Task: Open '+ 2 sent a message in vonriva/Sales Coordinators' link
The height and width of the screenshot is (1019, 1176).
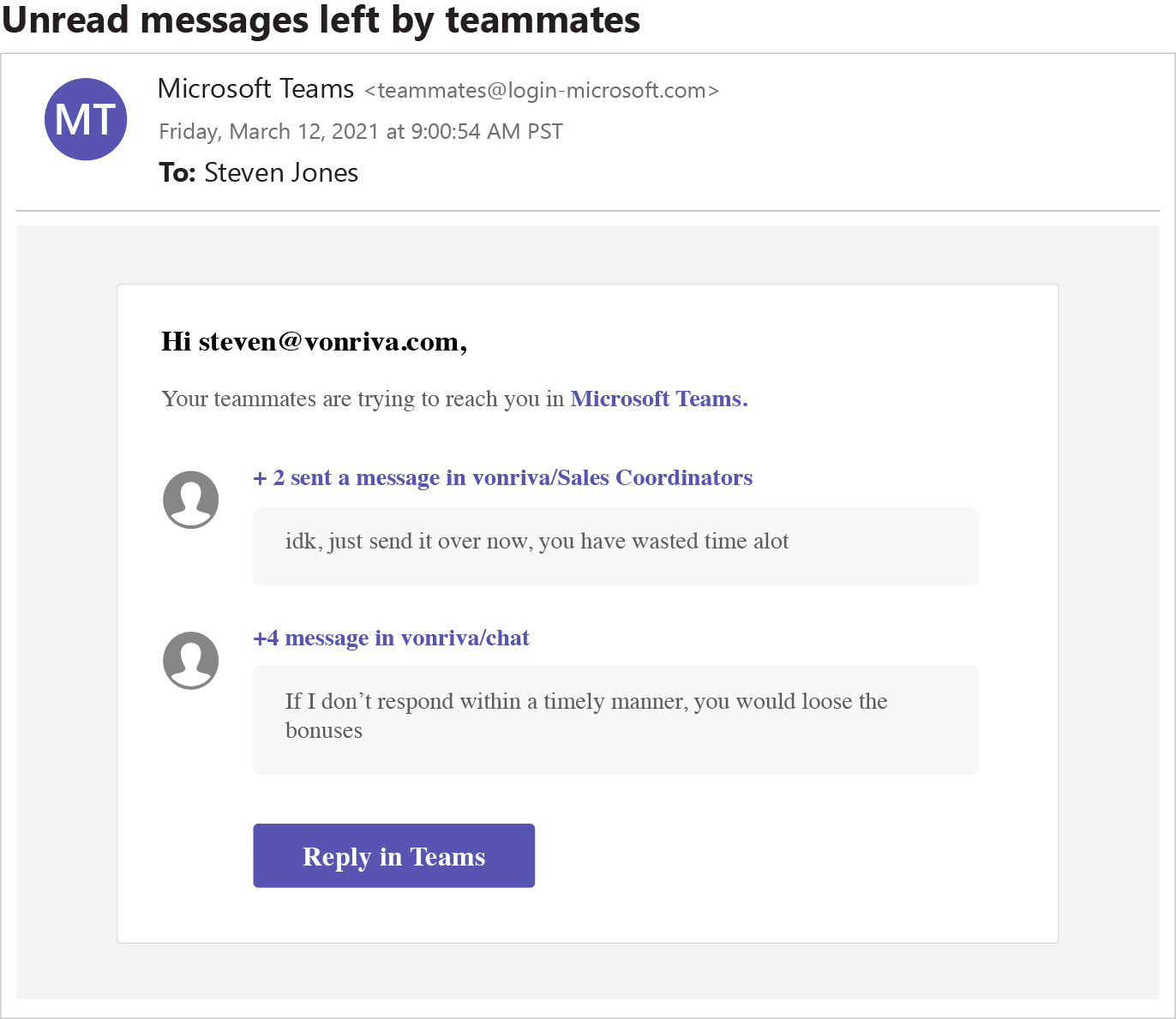Action: (503, 478)
